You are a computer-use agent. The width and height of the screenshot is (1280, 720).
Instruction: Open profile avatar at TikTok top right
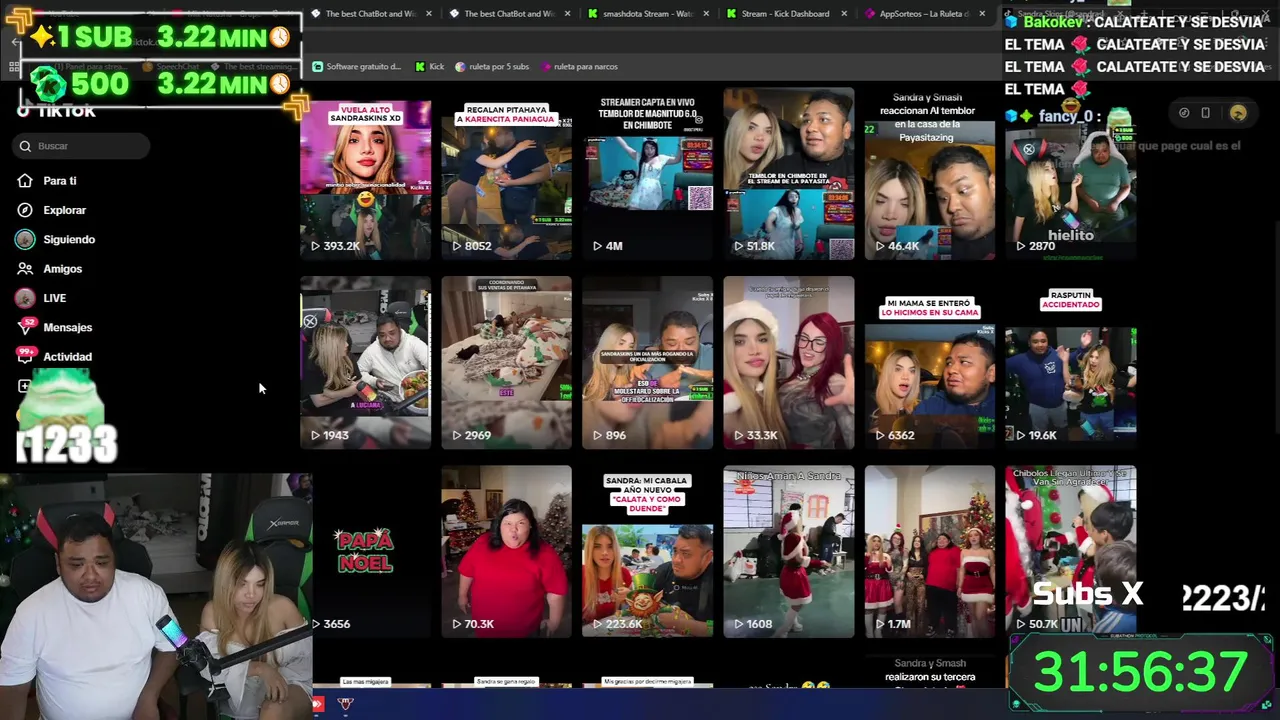pos(1238,113)
